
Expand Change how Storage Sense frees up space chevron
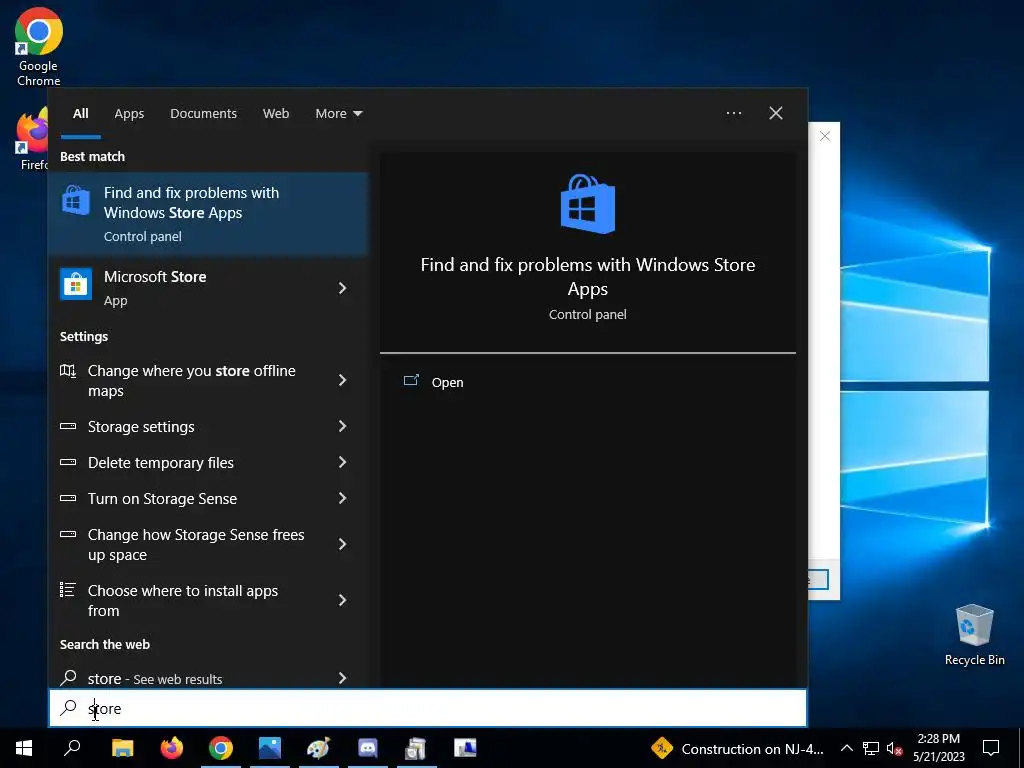tap(342, 544)
